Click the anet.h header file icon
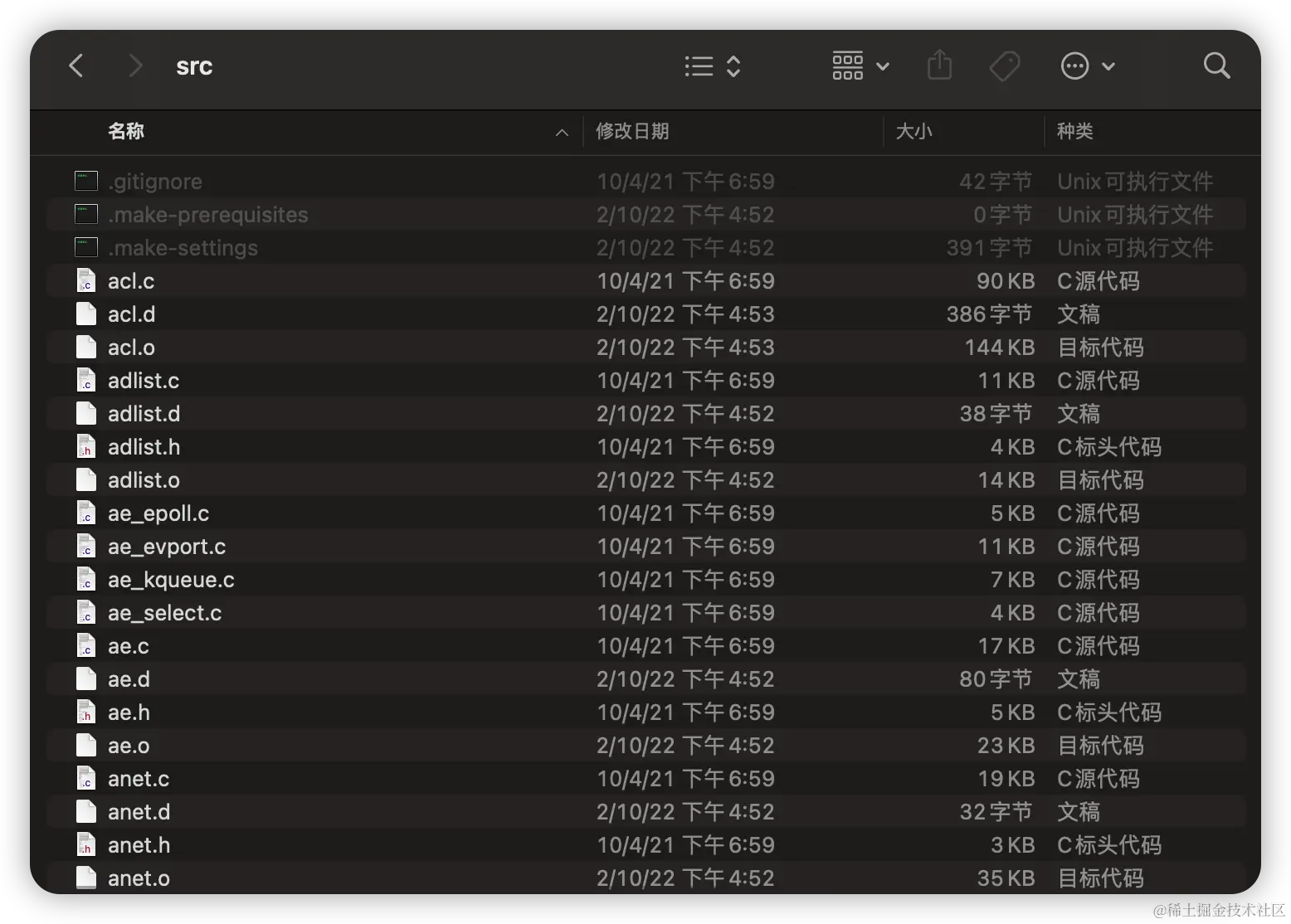 click(86, 844)
